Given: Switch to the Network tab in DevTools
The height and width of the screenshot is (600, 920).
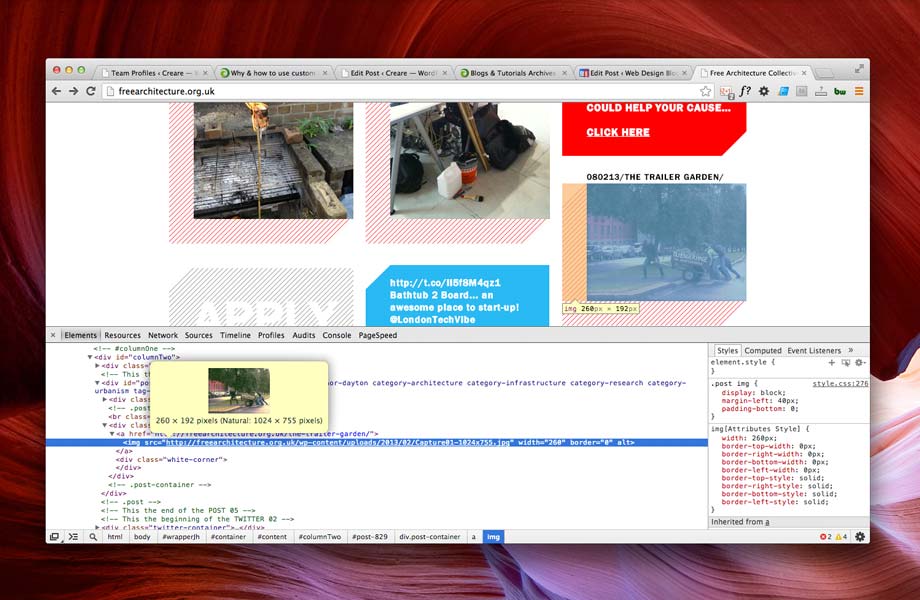Looking at the screenshot, I should point(162,335).
